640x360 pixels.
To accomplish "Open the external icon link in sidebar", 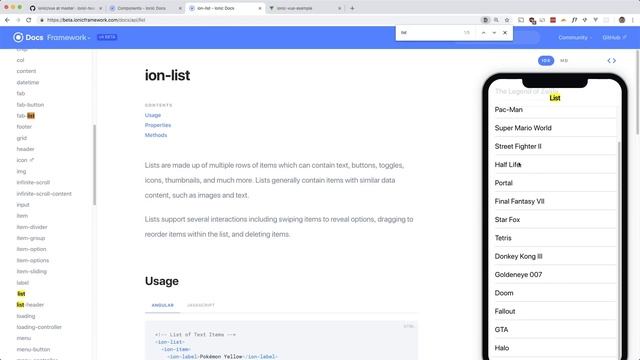I will [x=25, y=160].
